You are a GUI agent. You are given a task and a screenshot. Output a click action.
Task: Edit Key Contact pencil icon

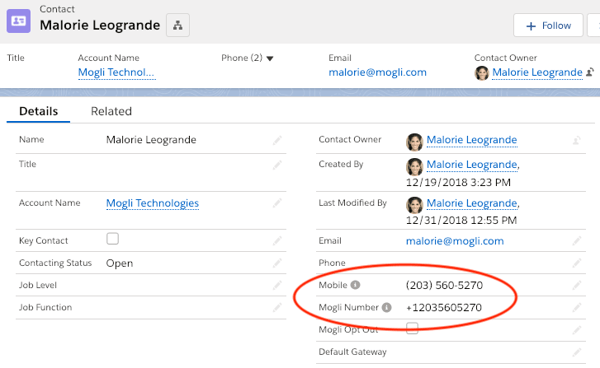(277, 241)
